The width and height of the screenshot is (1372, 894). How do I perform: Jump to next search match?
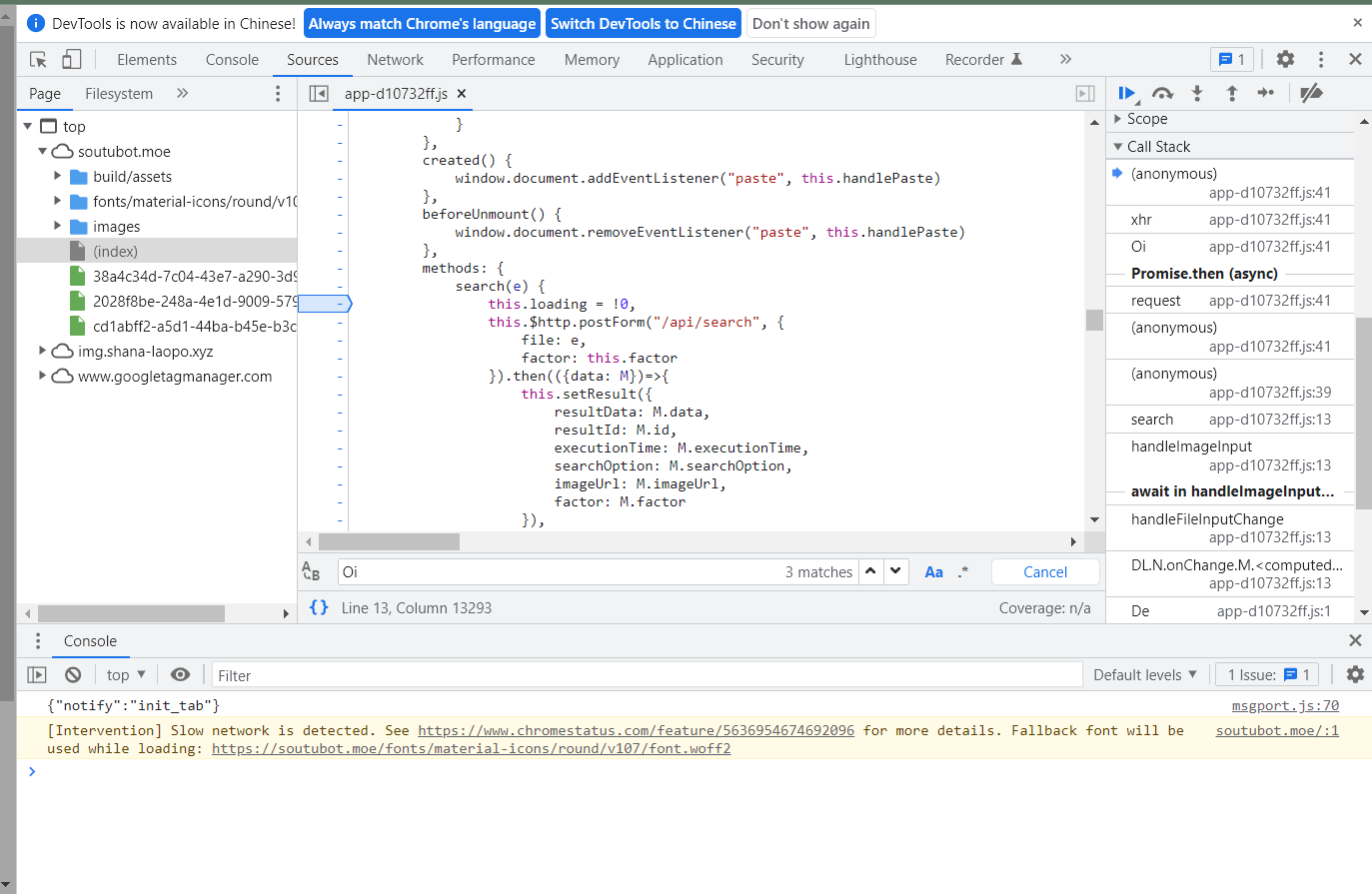[x=896, y=571]
